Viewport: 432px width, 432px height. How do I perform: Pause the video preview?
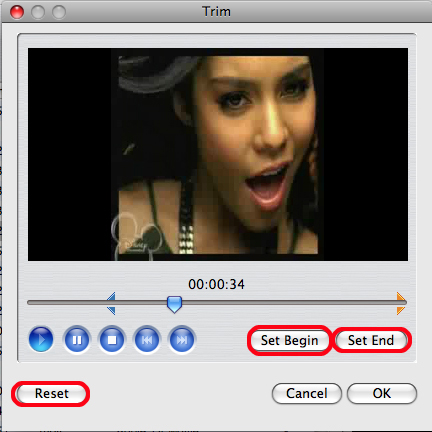pyautogui.click(x=77, y=340)
